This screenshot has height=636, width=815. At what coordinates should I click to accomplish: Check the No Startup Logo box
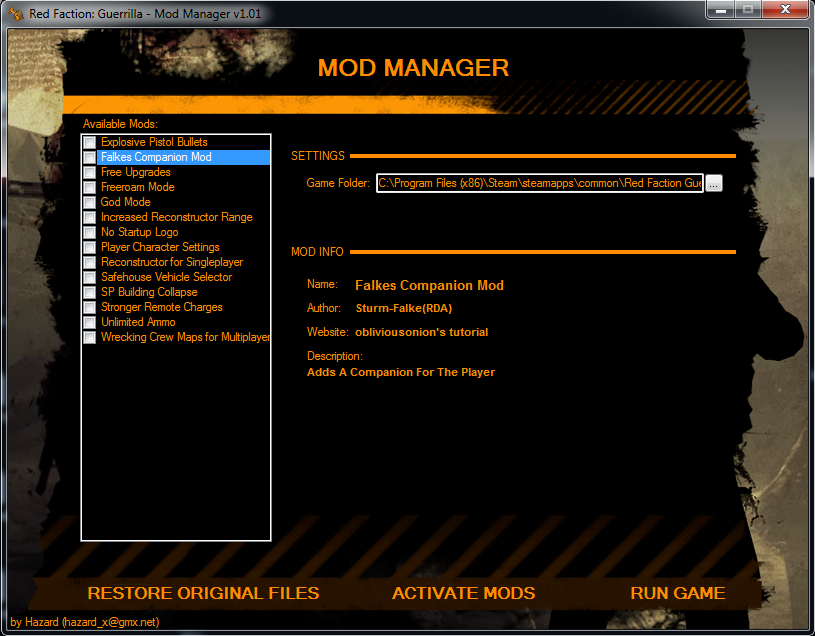point(90,232)
